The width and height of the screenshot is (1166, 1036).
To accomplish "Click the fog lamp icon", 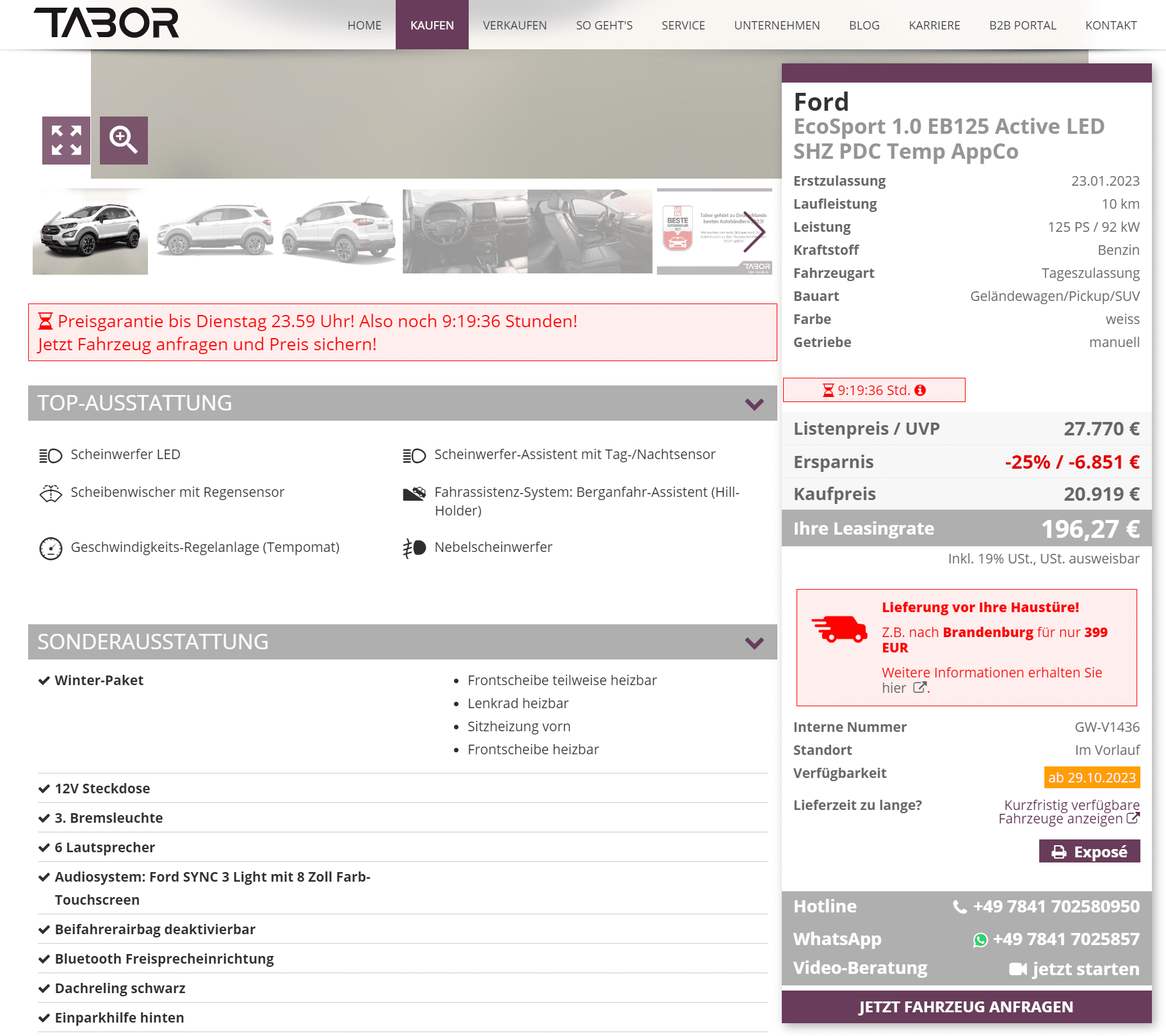I will [414, 548].
